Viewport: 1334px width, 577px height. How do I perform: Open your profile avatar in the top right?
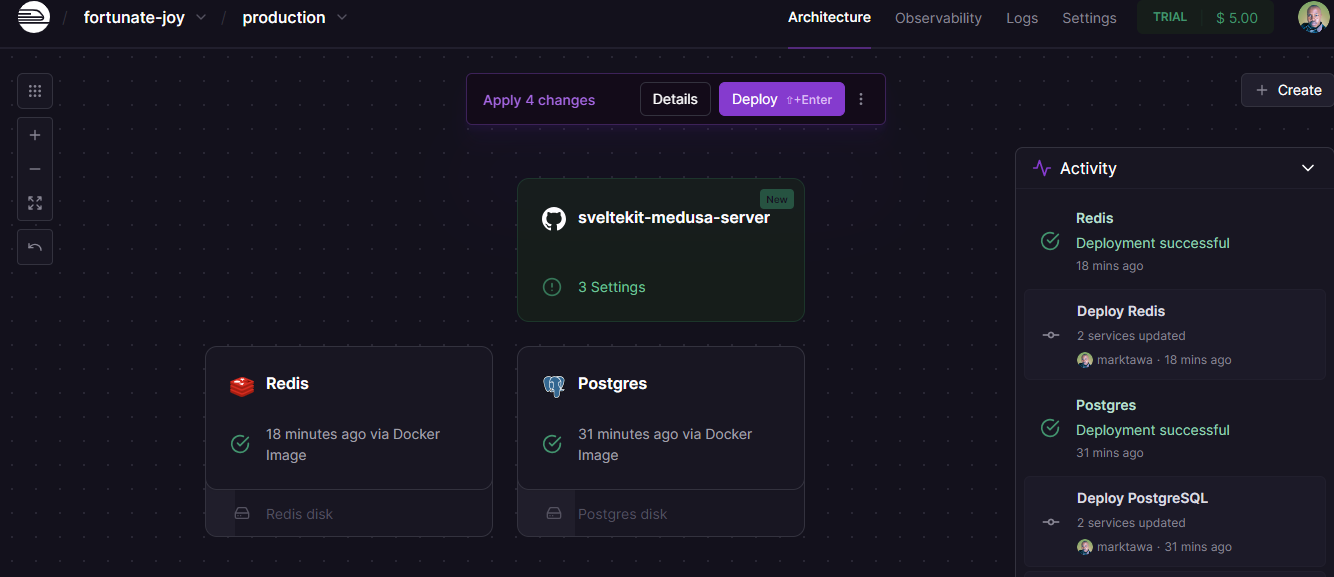coord(1313,17)
